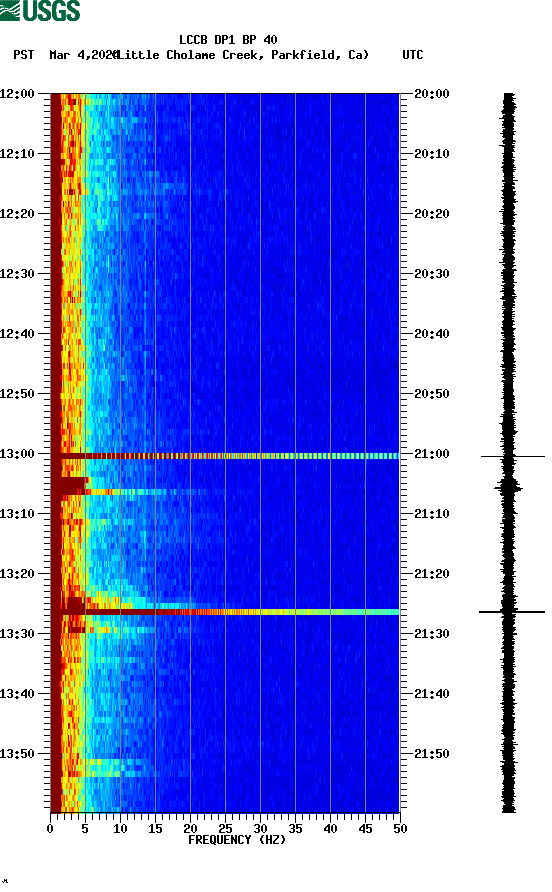Click the 12:40 PST time label

click(x=18, y=333)
